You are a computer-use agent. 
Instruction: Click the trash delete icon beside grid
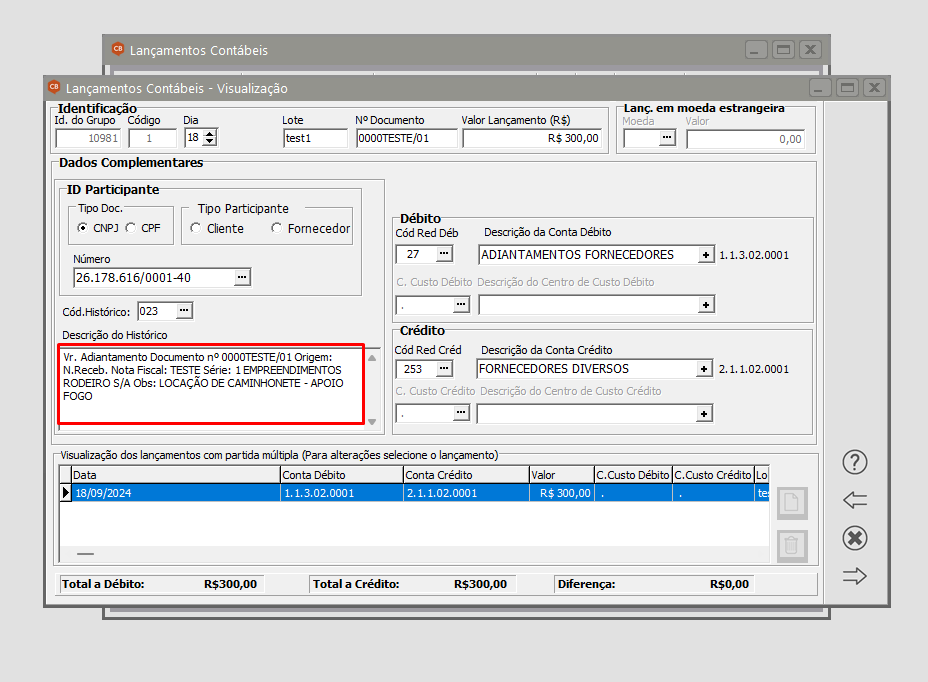[792, 546]
